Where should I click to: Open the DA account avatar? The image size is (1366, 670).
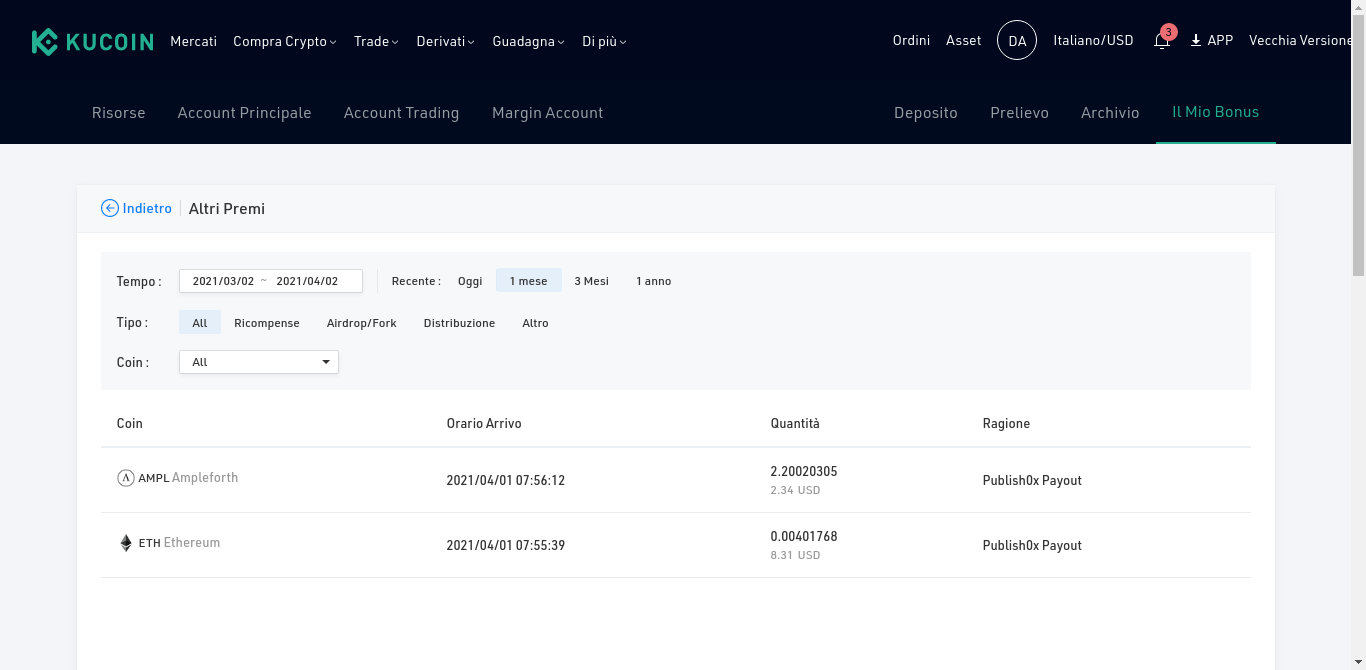coord(1017,41)
